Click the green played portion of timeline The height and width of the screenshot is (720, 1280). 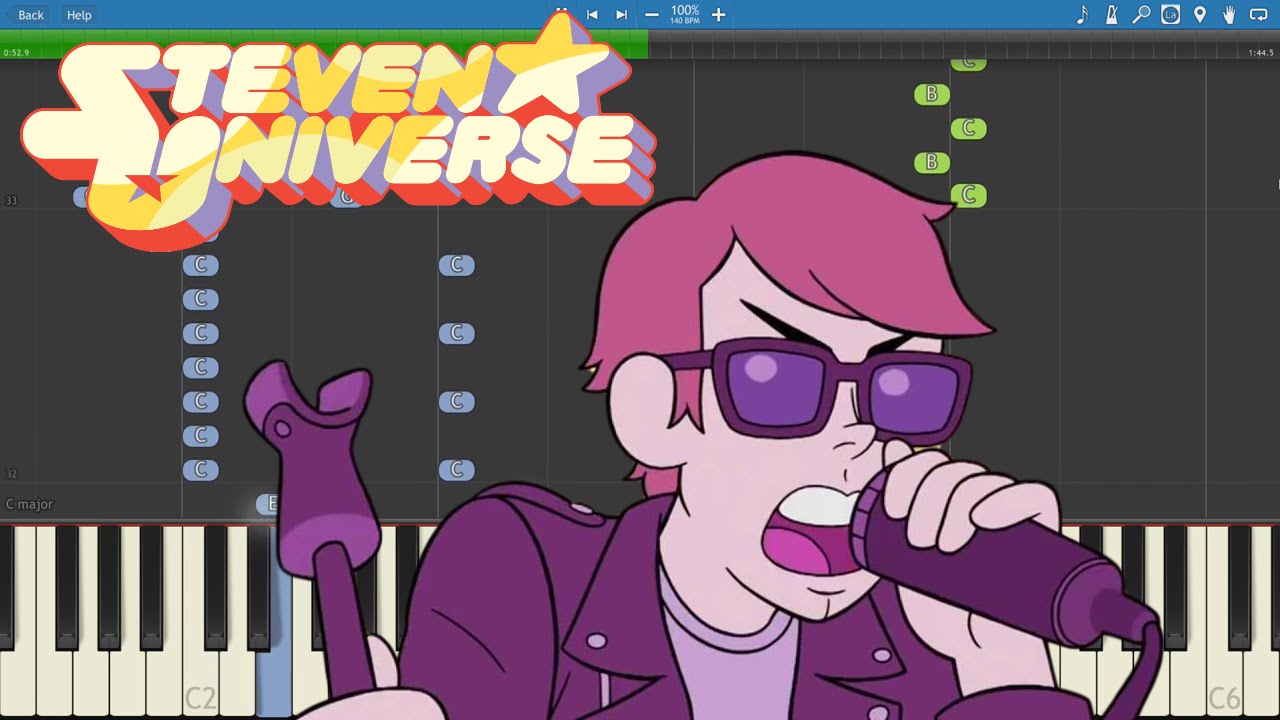324,44
